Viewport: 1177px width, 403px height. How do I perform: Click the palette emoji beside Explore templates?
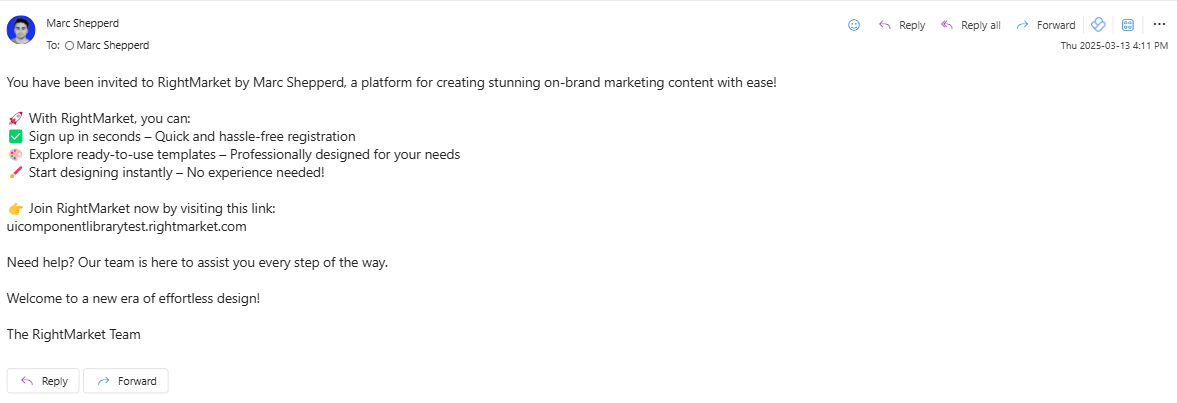pos(15,154)
